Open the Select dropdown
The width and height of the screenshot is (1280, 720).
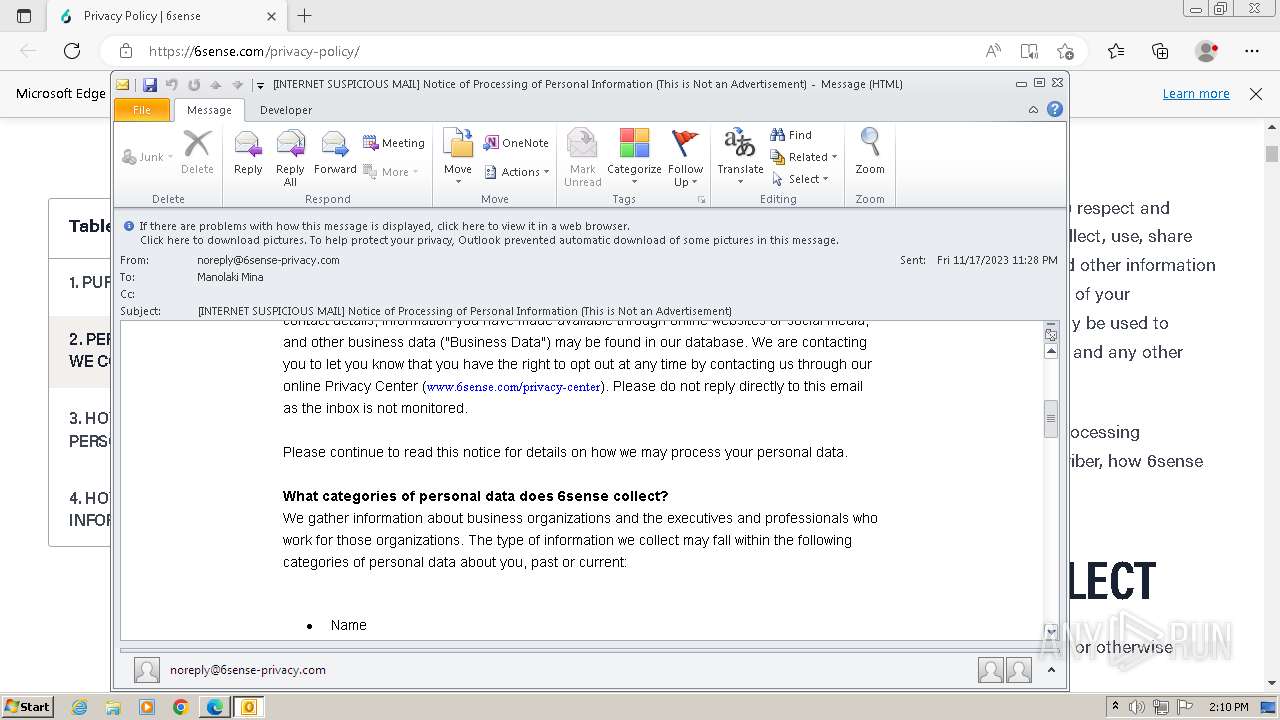tap(800, 179)
